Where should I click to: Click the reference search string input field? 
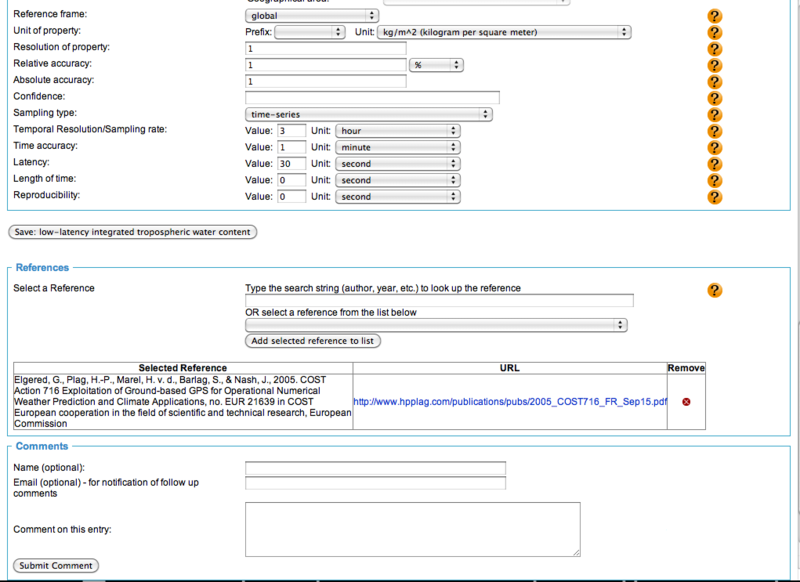click(x=439, y=301)
